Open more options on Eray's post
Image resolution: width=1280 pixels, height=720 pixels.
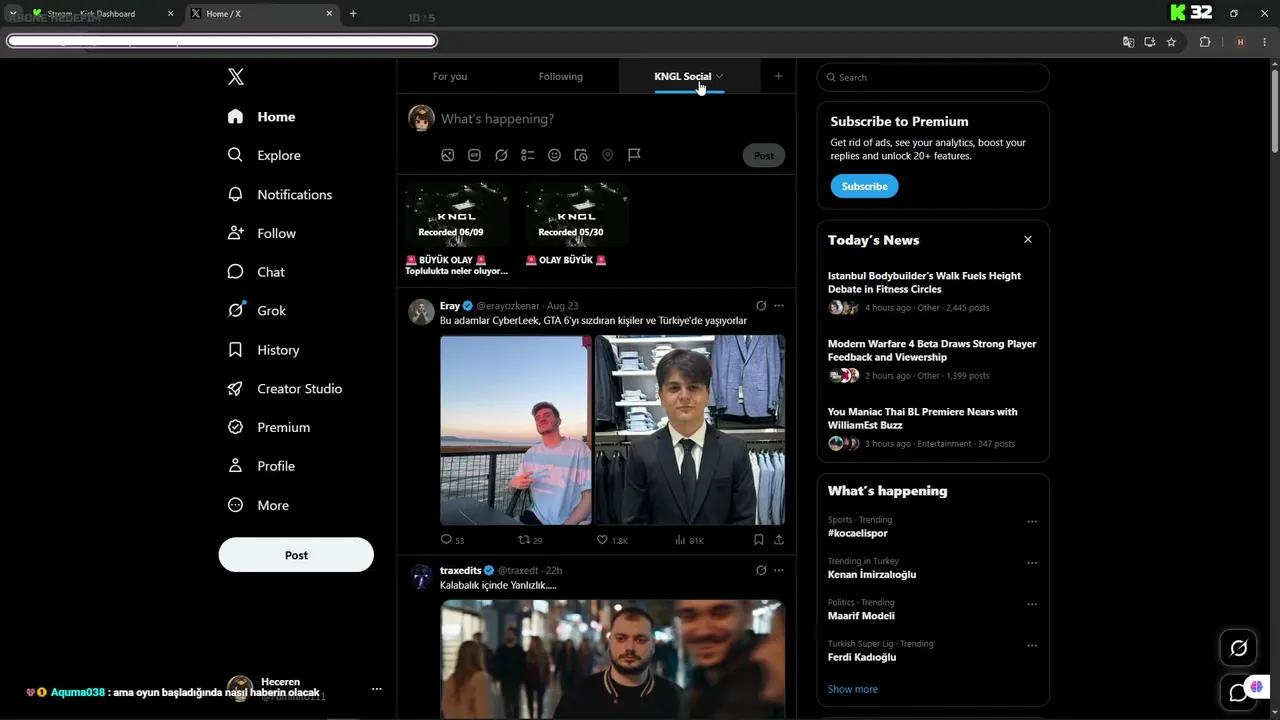(x=779, y=306)
